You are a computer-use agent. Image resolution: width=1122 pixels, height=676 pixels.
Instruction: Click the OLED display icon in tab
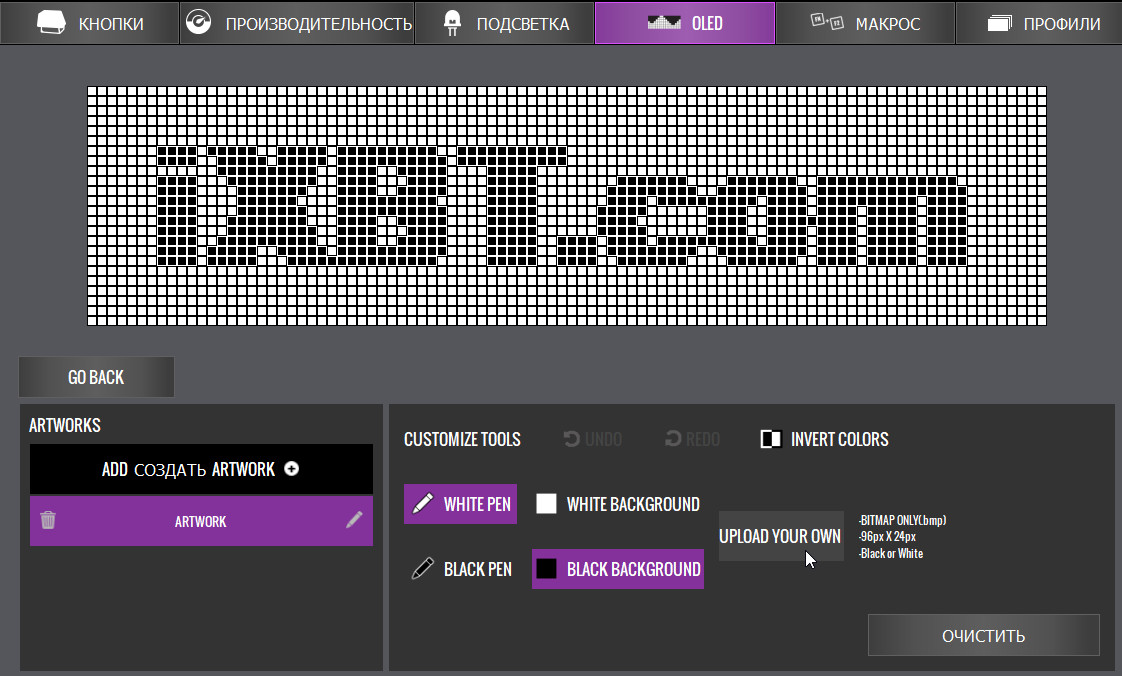[x=664, y=23]
